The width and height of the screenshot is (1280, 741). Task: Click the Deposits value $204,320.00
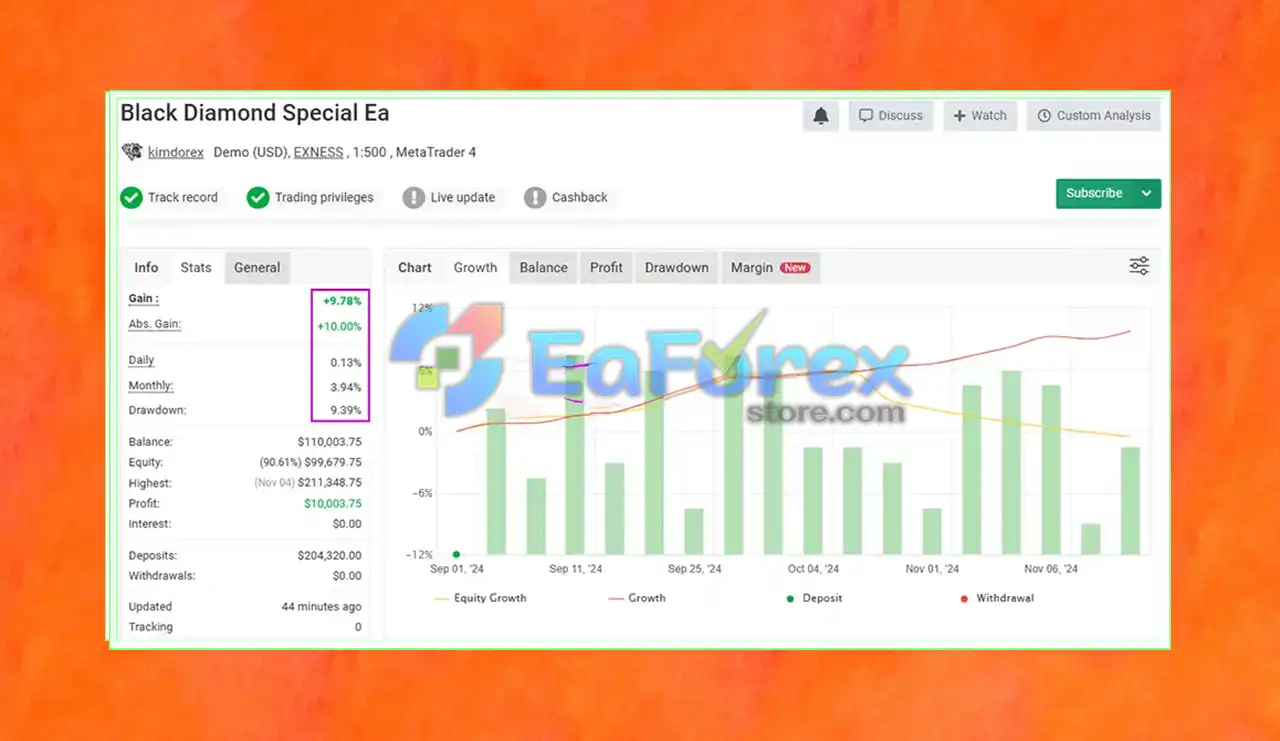click(330, 556)
